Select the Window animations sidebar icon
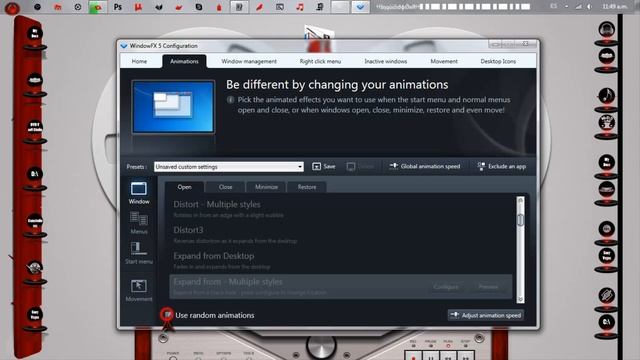The width and height of the screenshot is (640, 360). click(139, 193)
